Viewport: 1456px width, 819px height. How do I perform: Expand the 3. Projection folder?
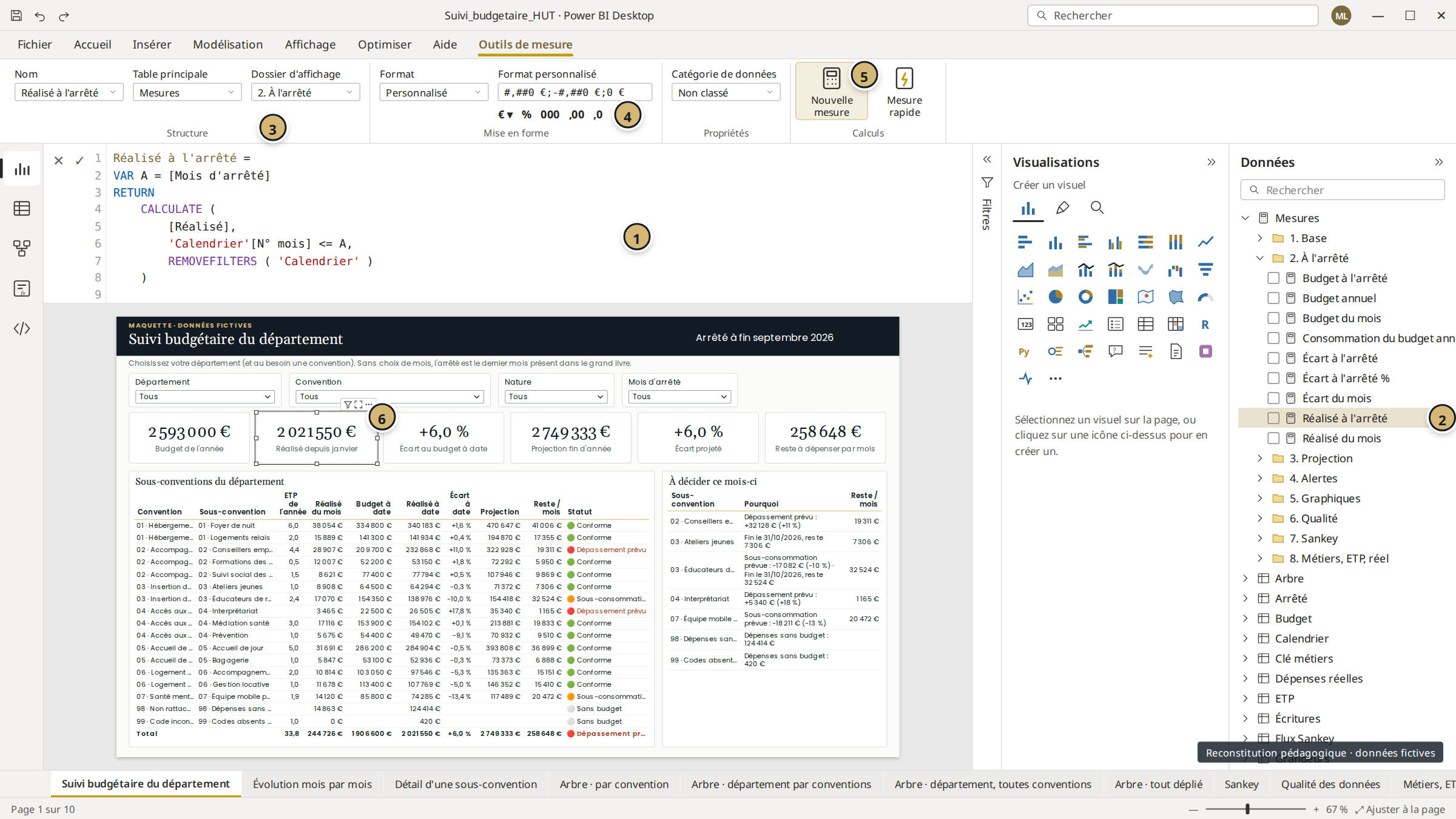click(1260, 458)
